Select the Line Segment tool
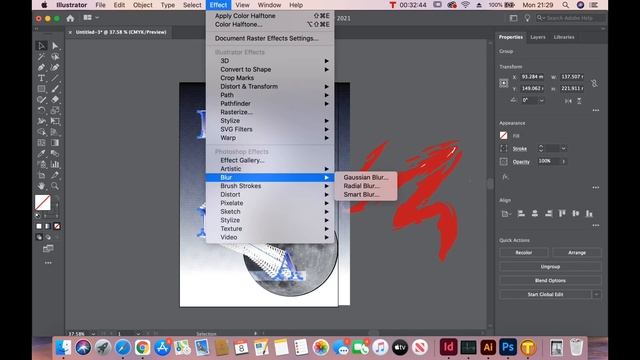The width and height of the screenshot is (640, 360). (x=55, y=78)
